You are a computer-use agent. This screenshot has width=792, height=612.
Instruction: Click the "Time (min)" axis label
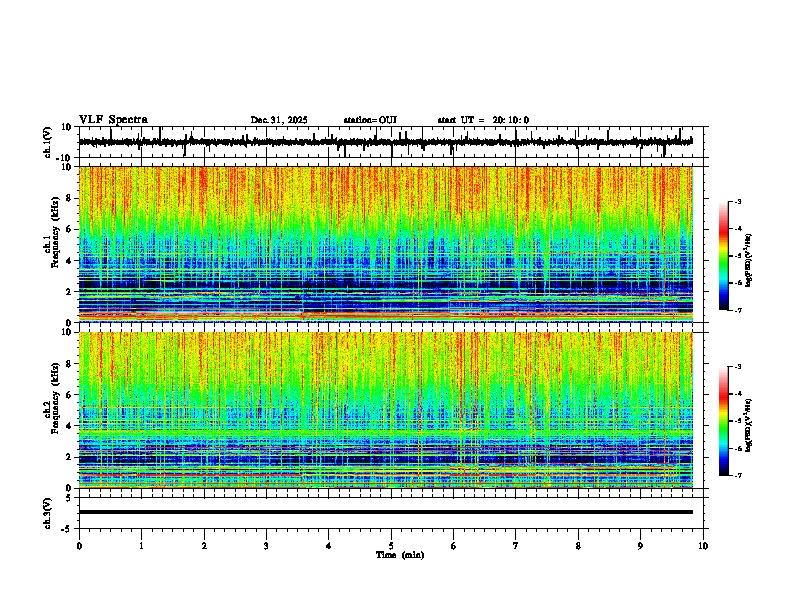point(400,555)
